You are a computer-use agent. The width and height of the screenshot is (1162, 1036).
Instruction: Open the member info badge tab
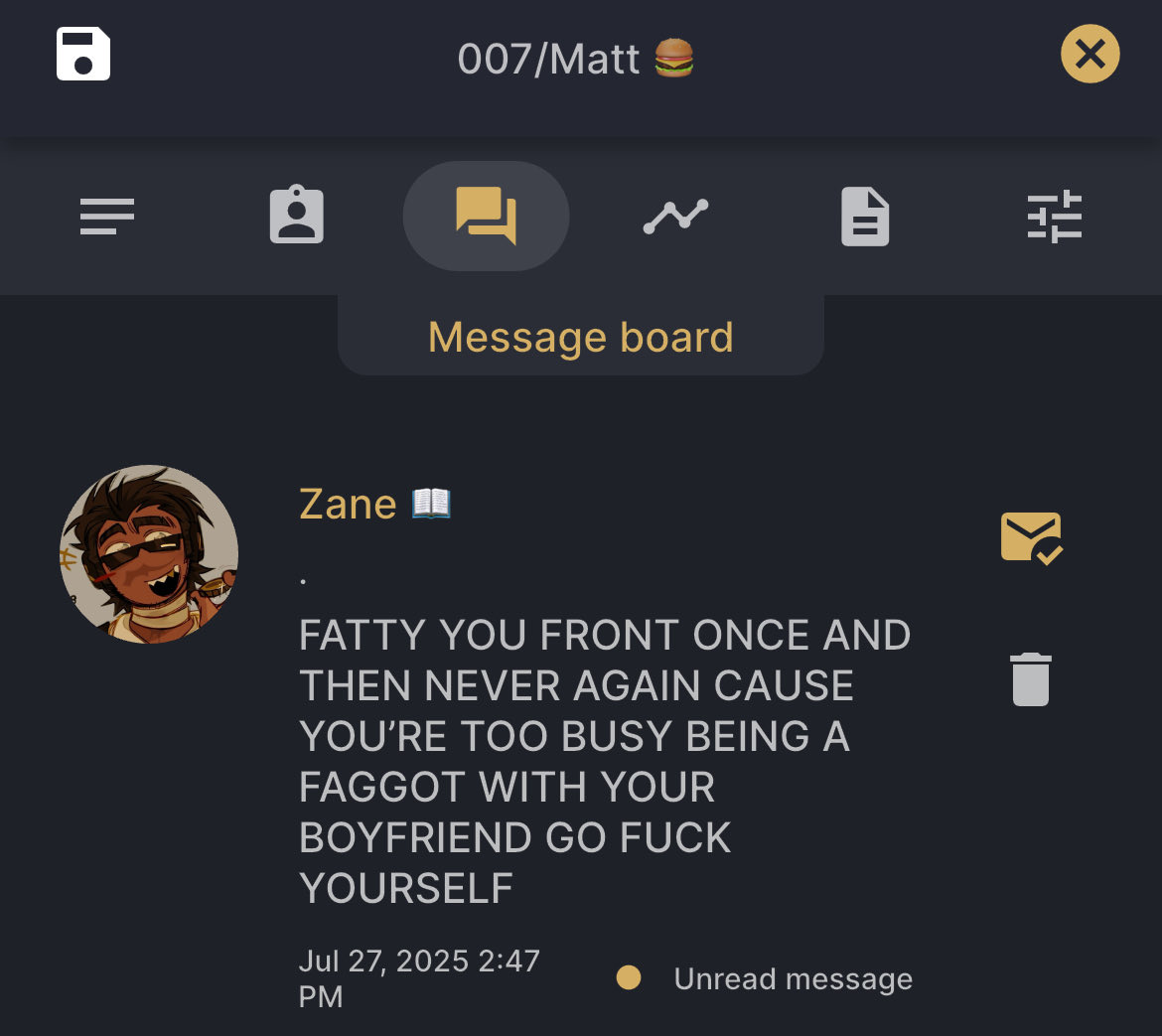(x=296, y=215)
